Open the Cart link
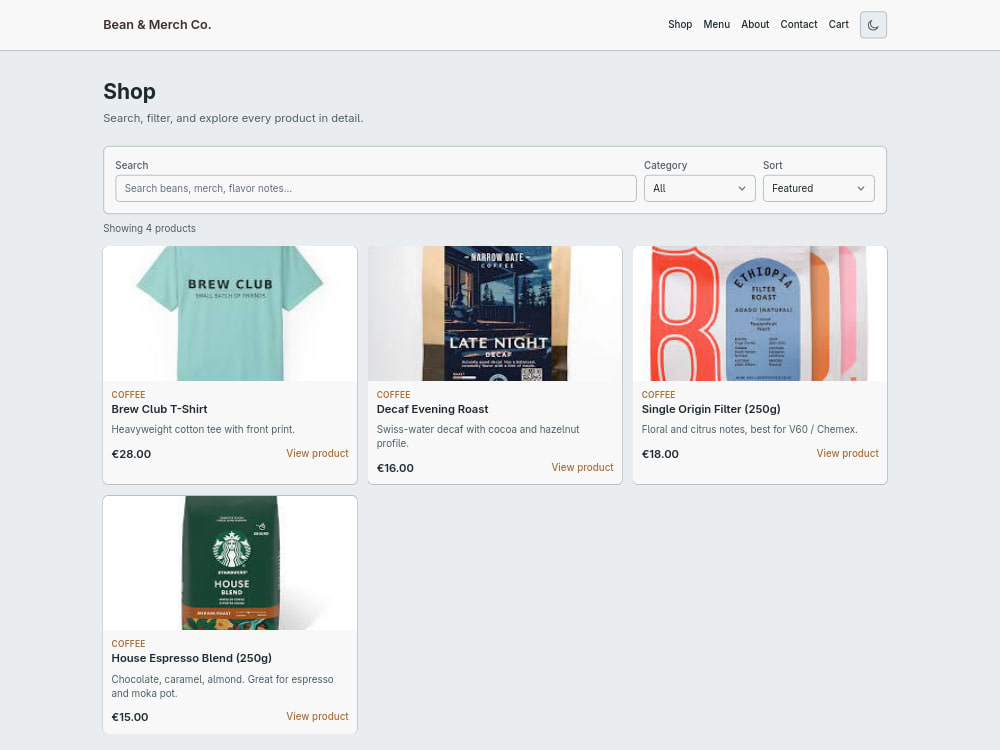Image resolution: width=1000 pixels, height=750 pixels. [838, 24]
